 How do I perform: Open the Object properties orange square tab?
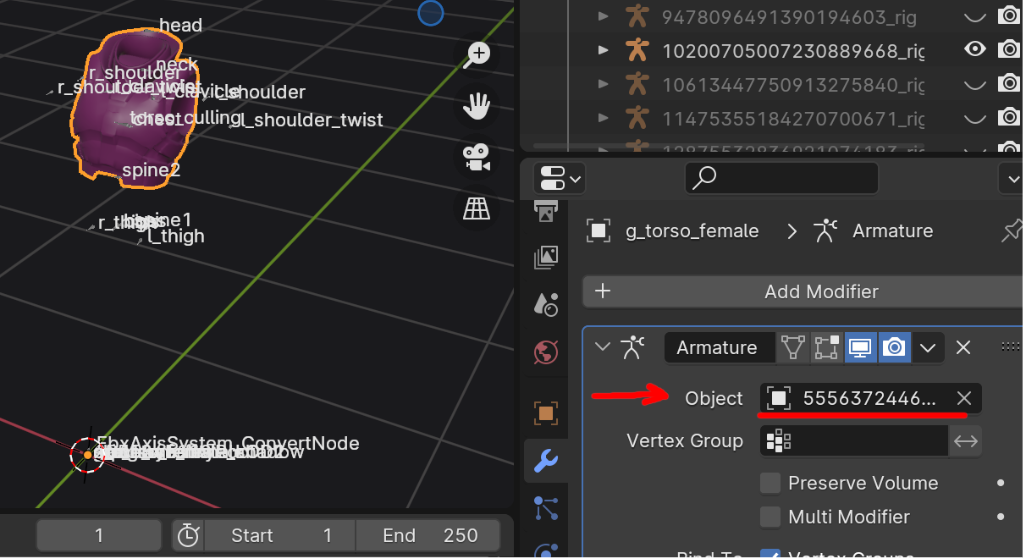coord(546,412)
